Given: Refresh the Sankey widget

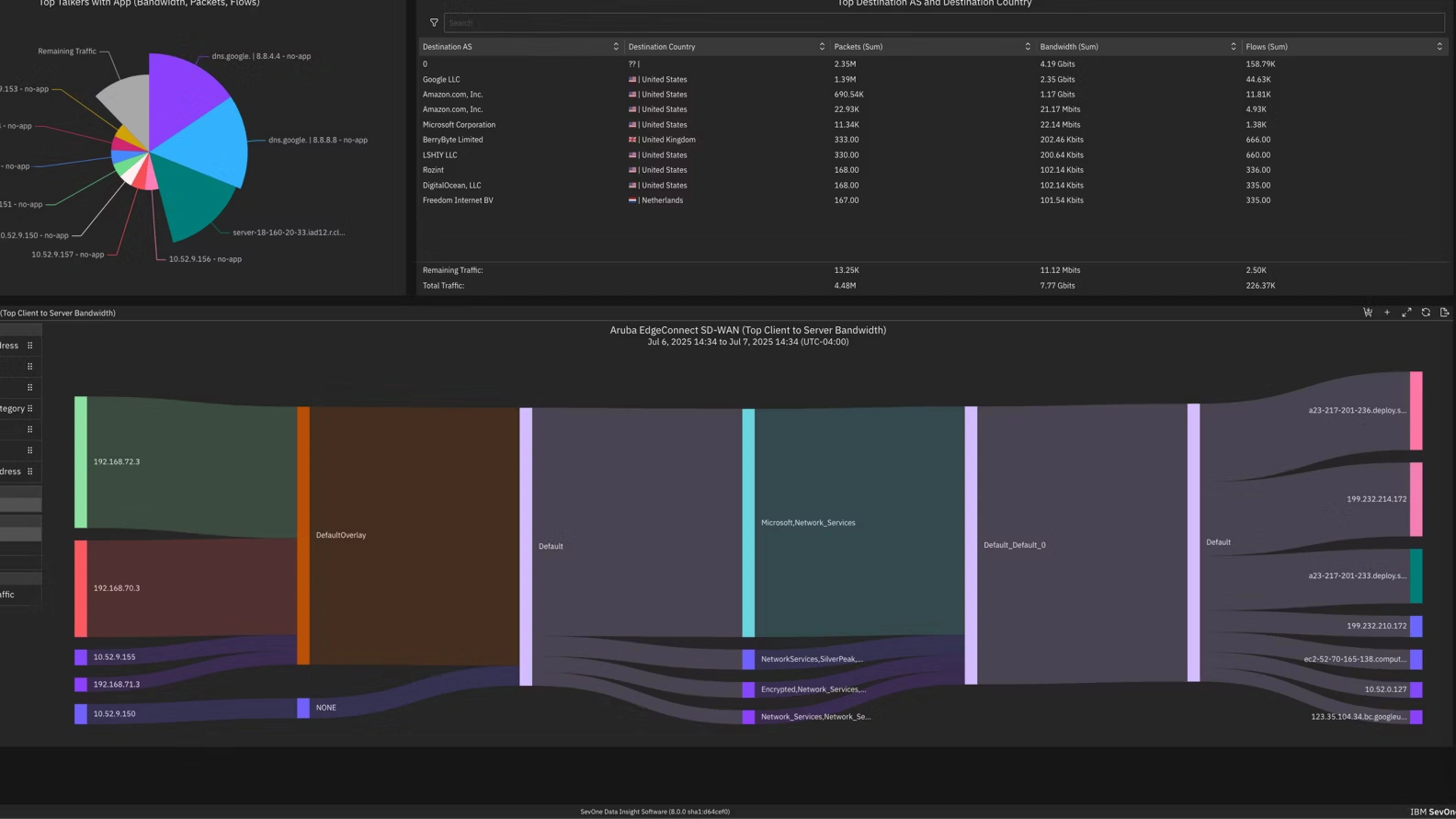Looking at the screenshot, I should coord(1426,313).
